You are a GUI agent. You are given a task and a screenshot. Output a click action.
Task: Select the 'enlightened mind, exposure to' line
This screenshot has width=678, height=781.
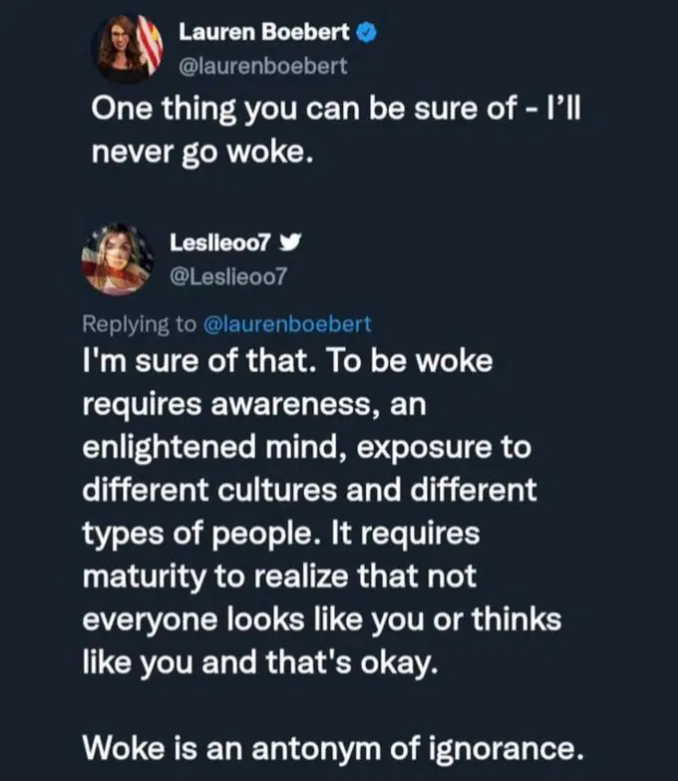coord(307,448)
